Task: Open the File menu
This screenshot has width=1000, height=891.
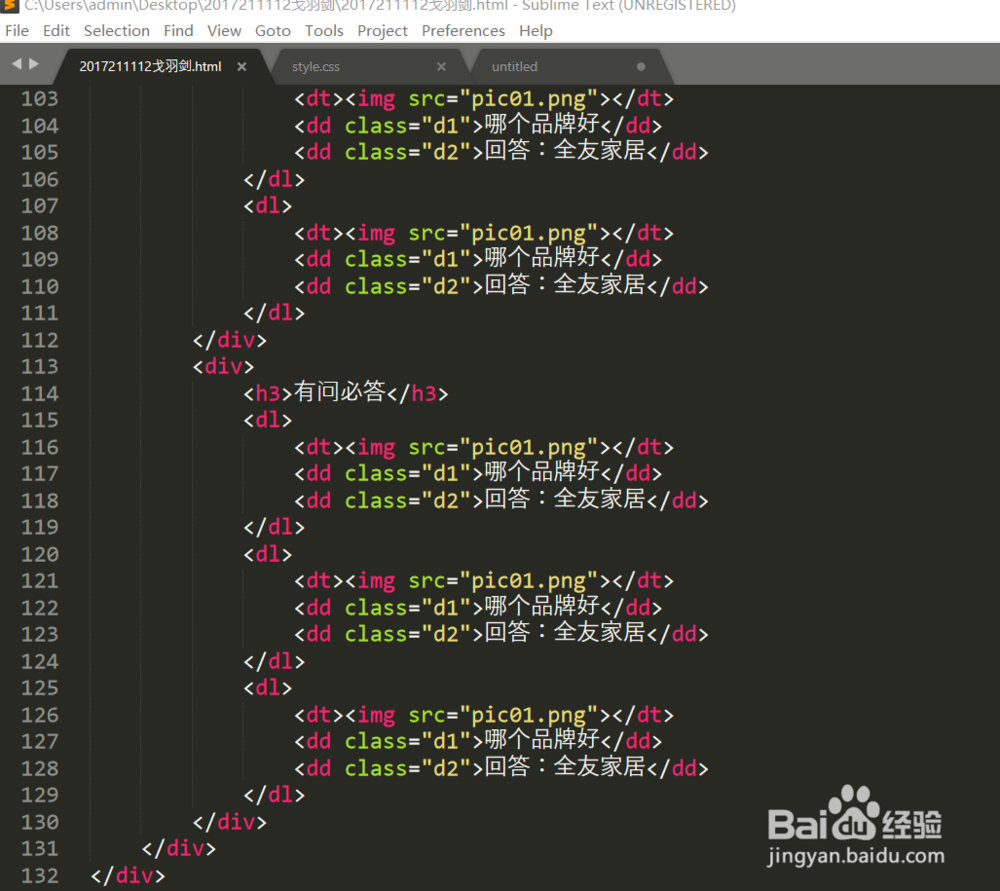Action: pos(17,31)
